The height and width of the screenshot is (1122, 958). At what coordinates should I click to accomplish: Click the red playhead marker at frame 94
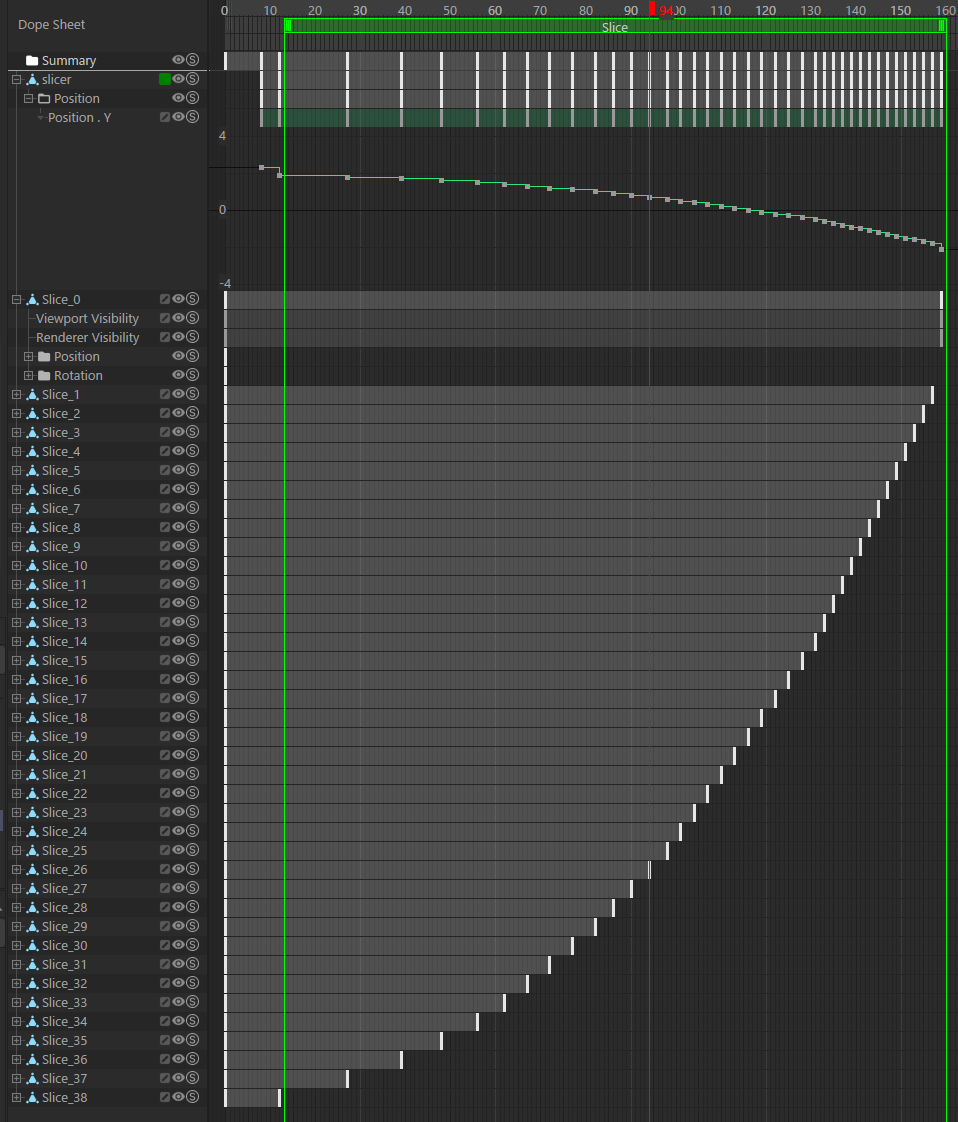coord(652,9)
